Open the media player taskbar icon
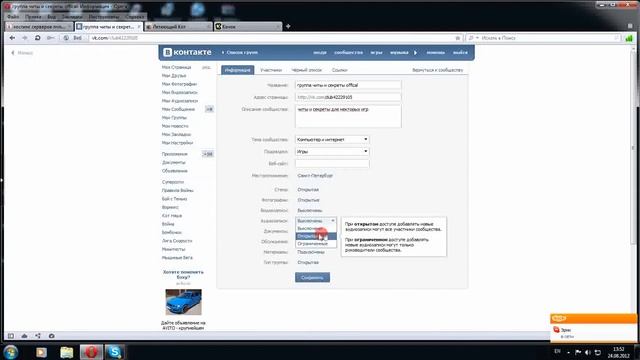Image resolution: width=640 pixels, height=360 pixels. (41, 352)
